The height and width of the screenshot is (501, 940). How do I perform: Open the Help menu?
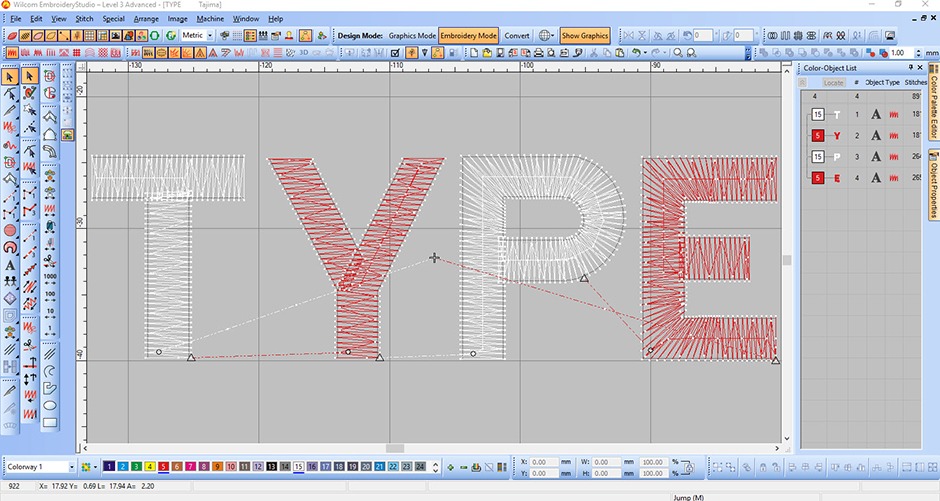275,19
